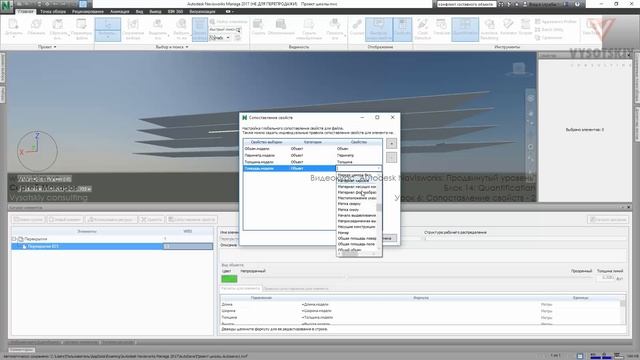Choose Несущие конструкции in the dropdown list
640x360 pixels.
coord(356,227)
